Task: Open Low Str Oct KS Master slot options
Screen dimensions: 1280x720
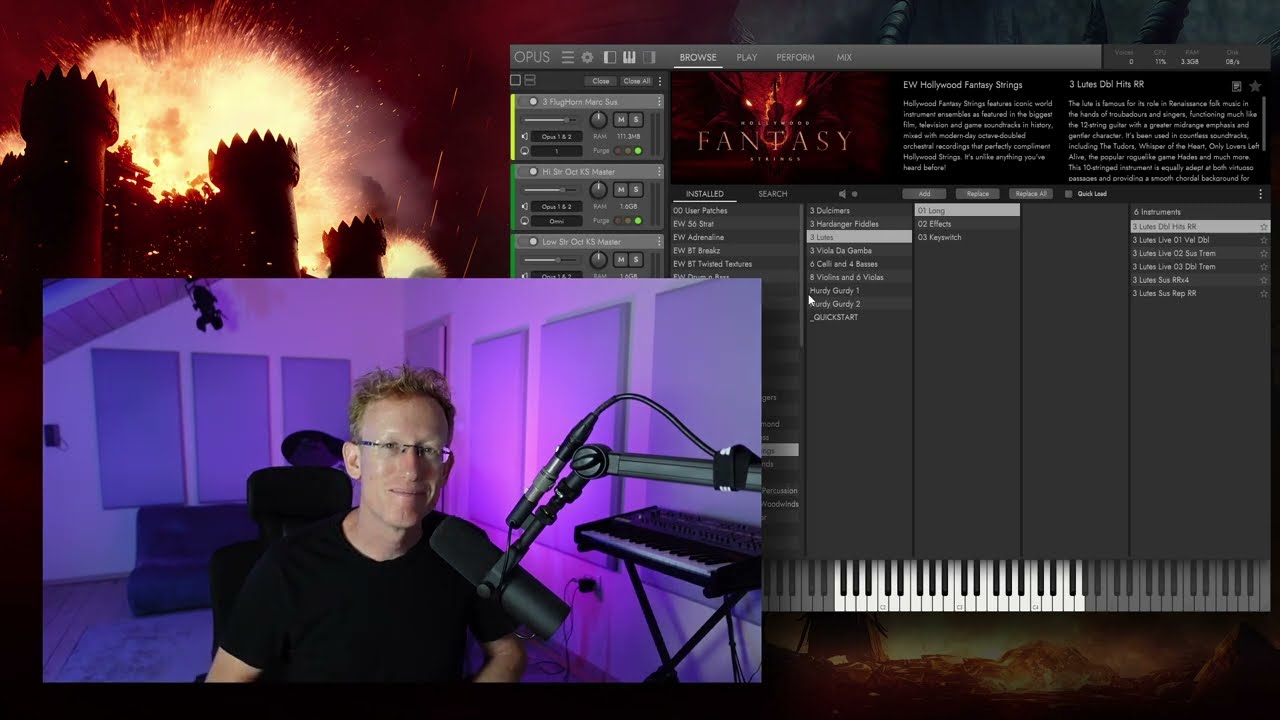Action: click(x=659, y=242)
